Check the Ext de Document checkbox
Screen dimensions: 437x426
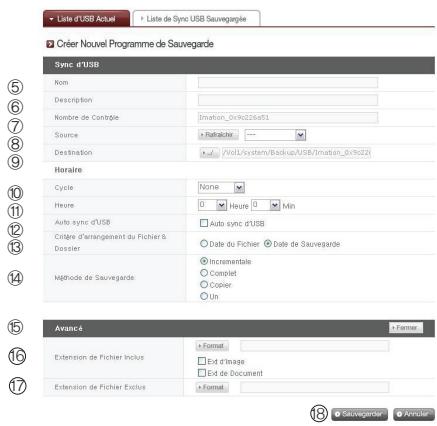[x=202, y=373]
